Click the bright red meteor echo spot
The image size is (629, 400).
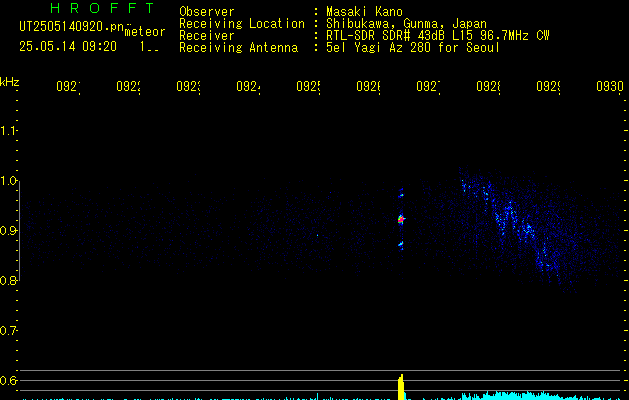click(401, 219)
